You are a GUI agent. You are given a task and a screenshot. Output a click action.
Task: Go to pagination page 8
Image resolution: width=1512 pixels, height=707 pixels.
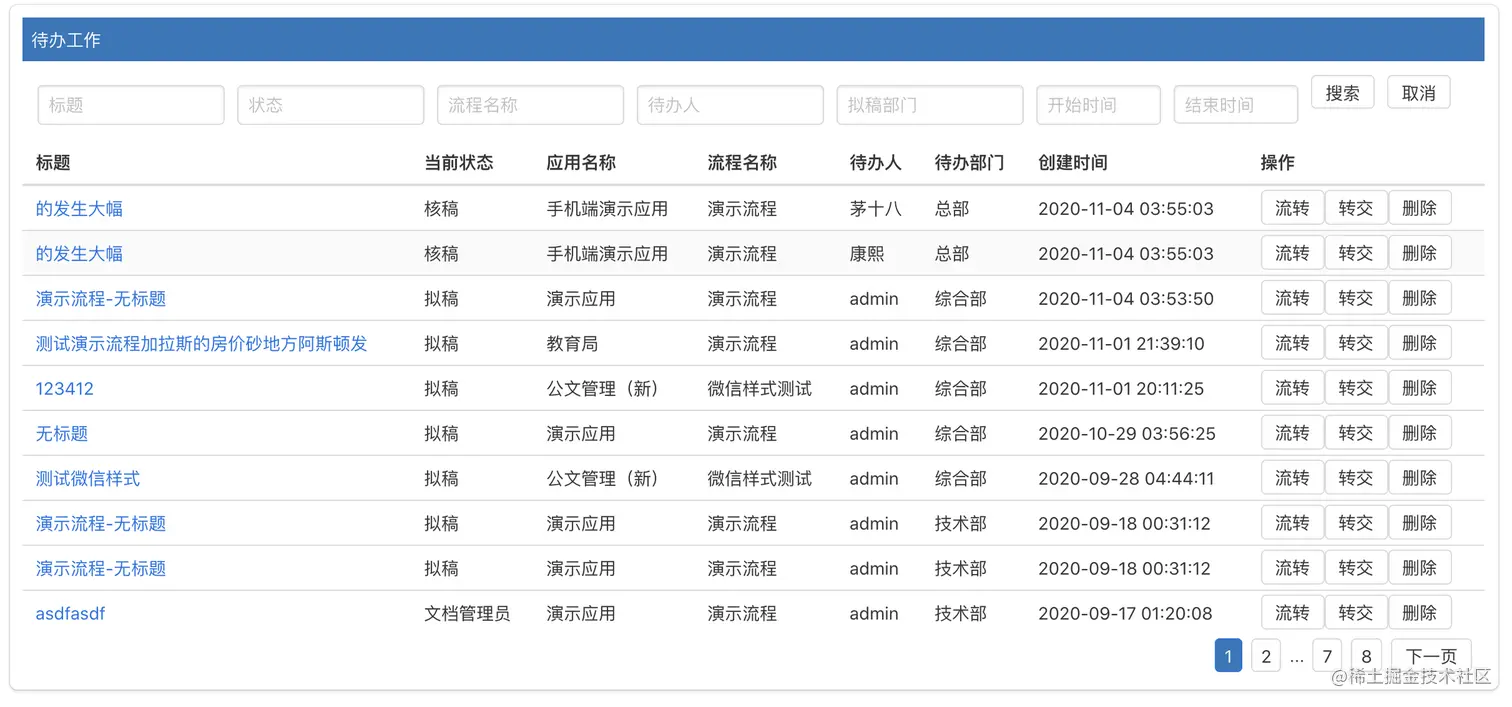(x=1366, y=656)
